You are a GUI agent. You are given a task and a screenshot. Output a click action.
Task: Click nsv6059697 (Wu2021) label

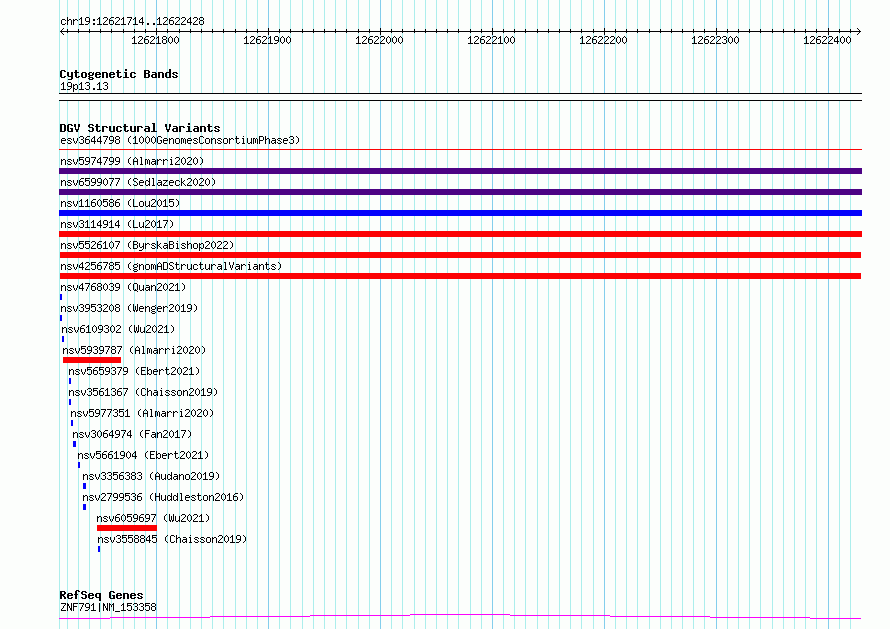pyautogui.click(x=153, y=518)
